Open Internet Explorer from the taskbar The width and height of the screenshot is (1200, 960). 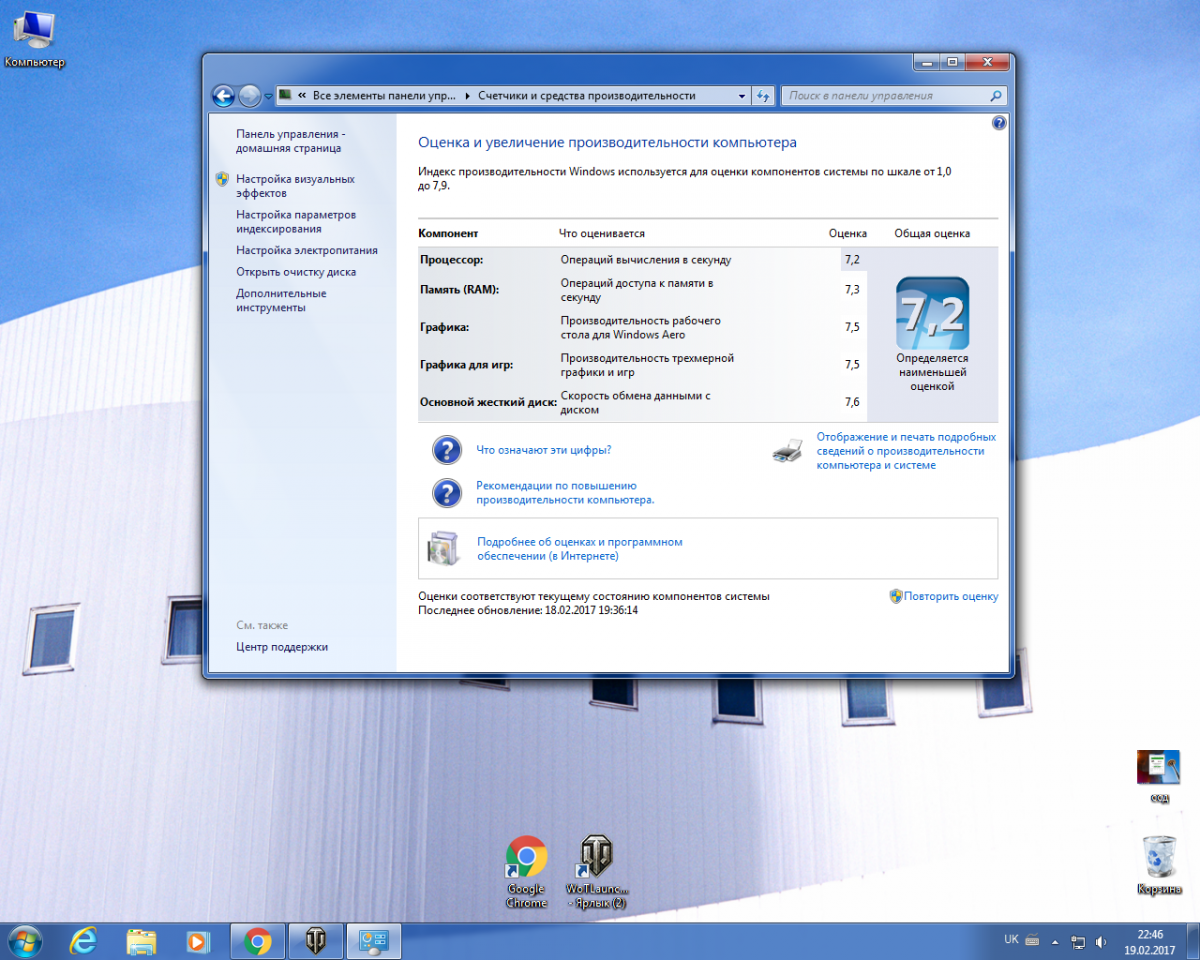pyautogui.click(x=84, y=941)
